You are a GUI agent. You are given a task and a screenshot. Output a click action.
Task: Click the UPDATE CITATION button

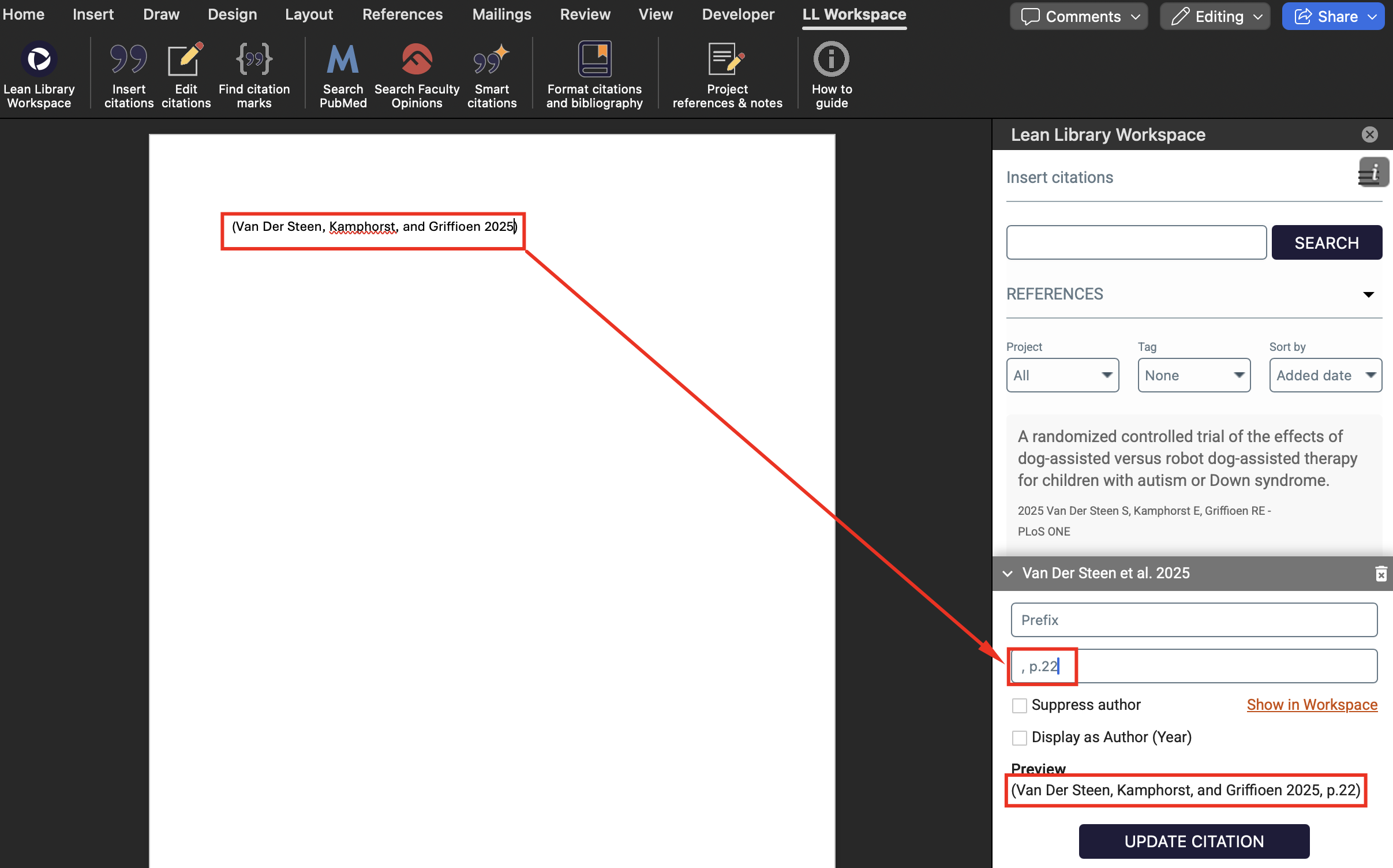1194,841
